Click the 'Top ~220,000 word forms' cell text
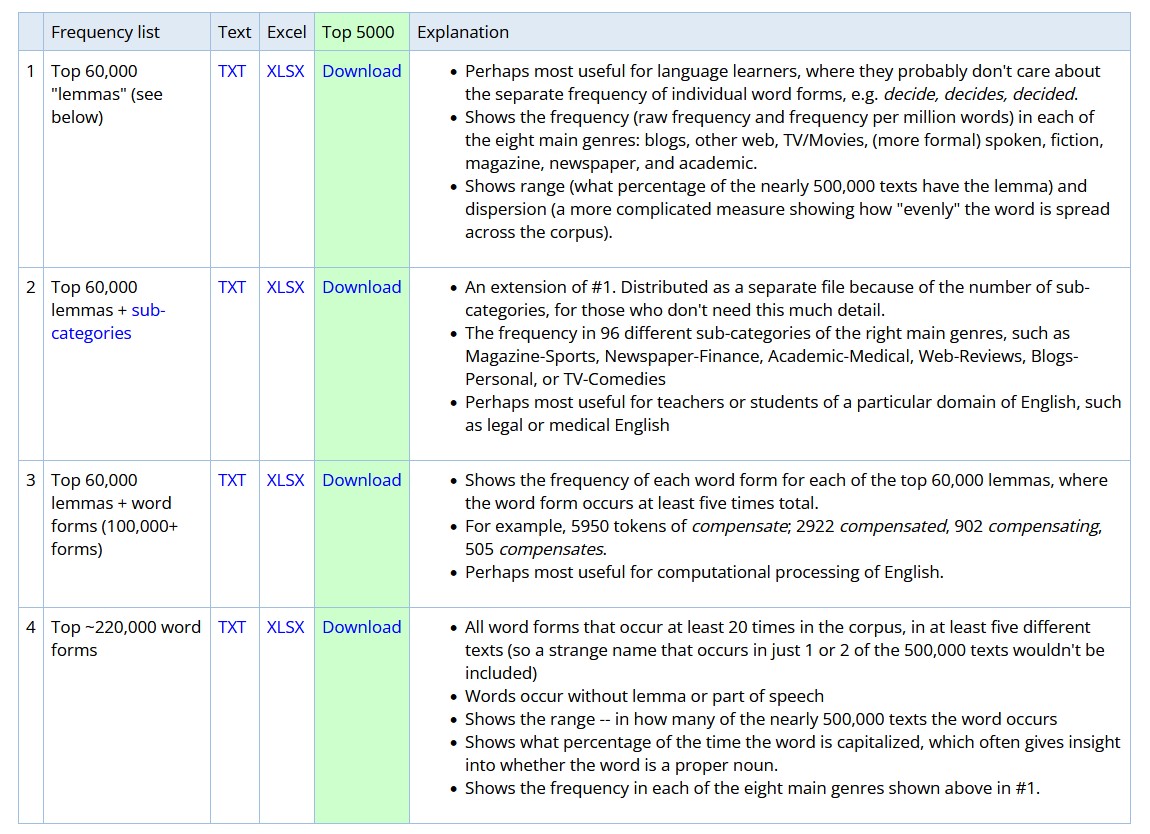This screenshot has height=834, width=1150. click(x=125, y=638)
